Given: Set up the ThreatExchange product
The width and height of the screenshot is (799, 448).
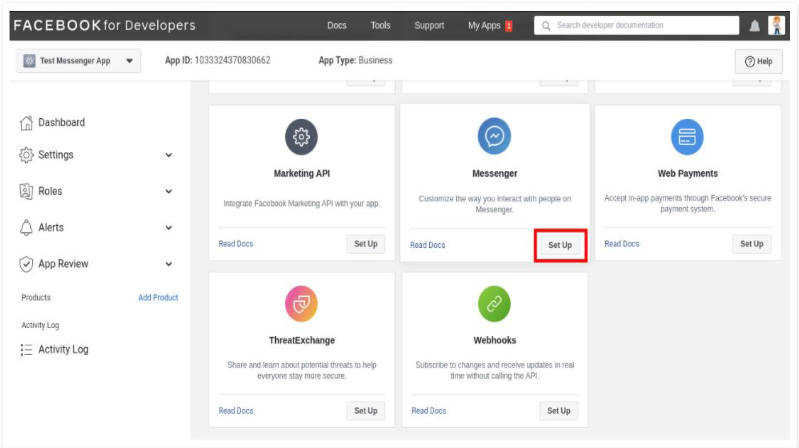Looking at the screenshot, I should click(366, 411).
